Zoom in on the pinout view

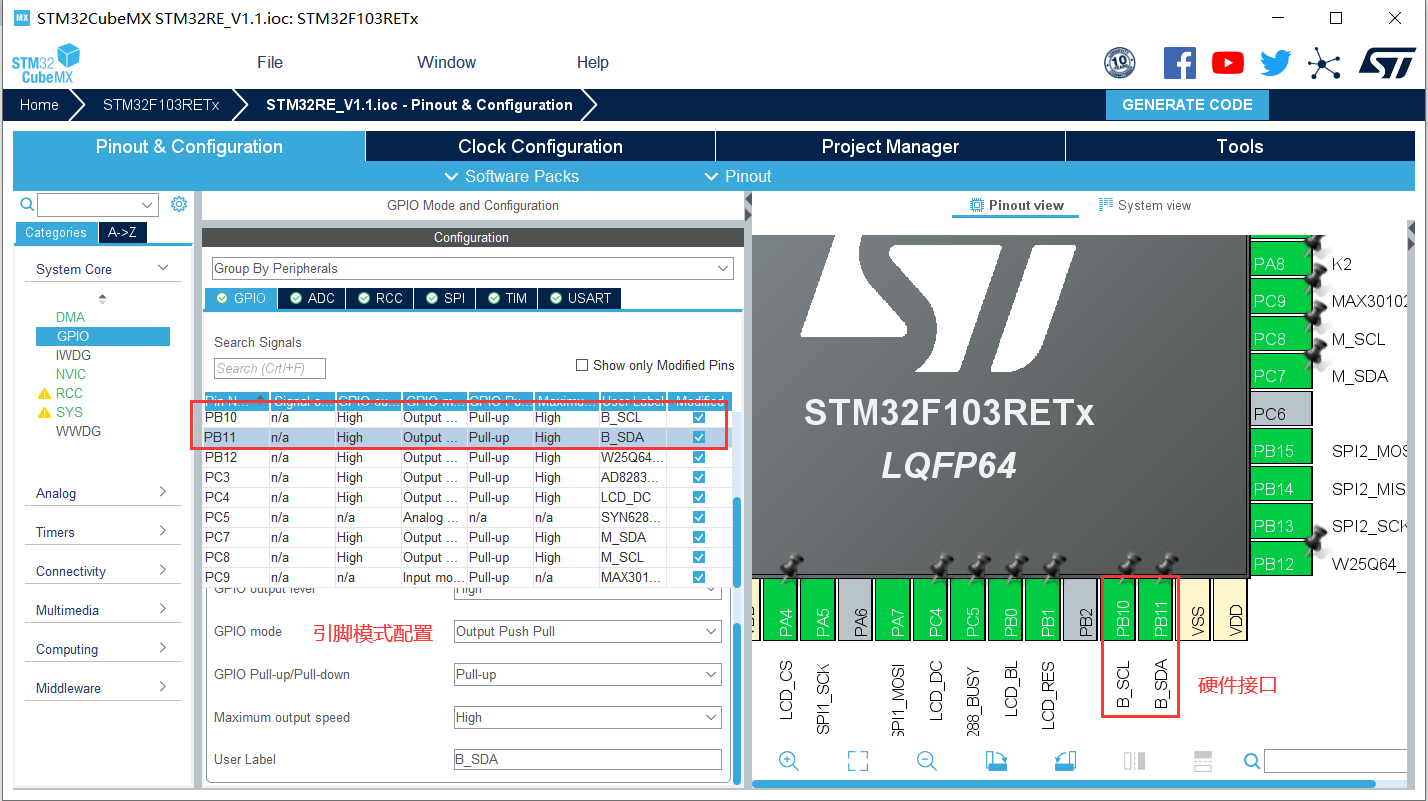point(789,761)
